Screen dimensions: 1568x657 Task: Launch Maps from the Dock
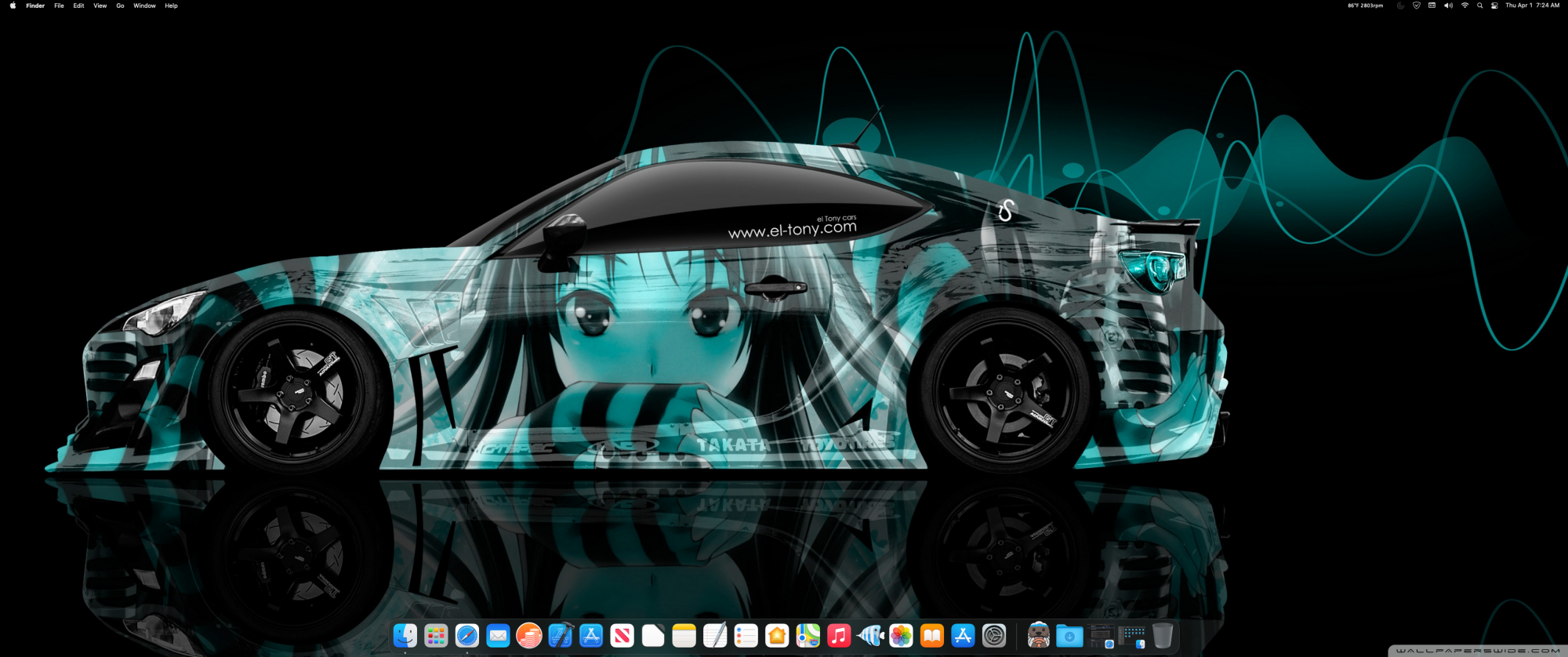click(808, 636)
